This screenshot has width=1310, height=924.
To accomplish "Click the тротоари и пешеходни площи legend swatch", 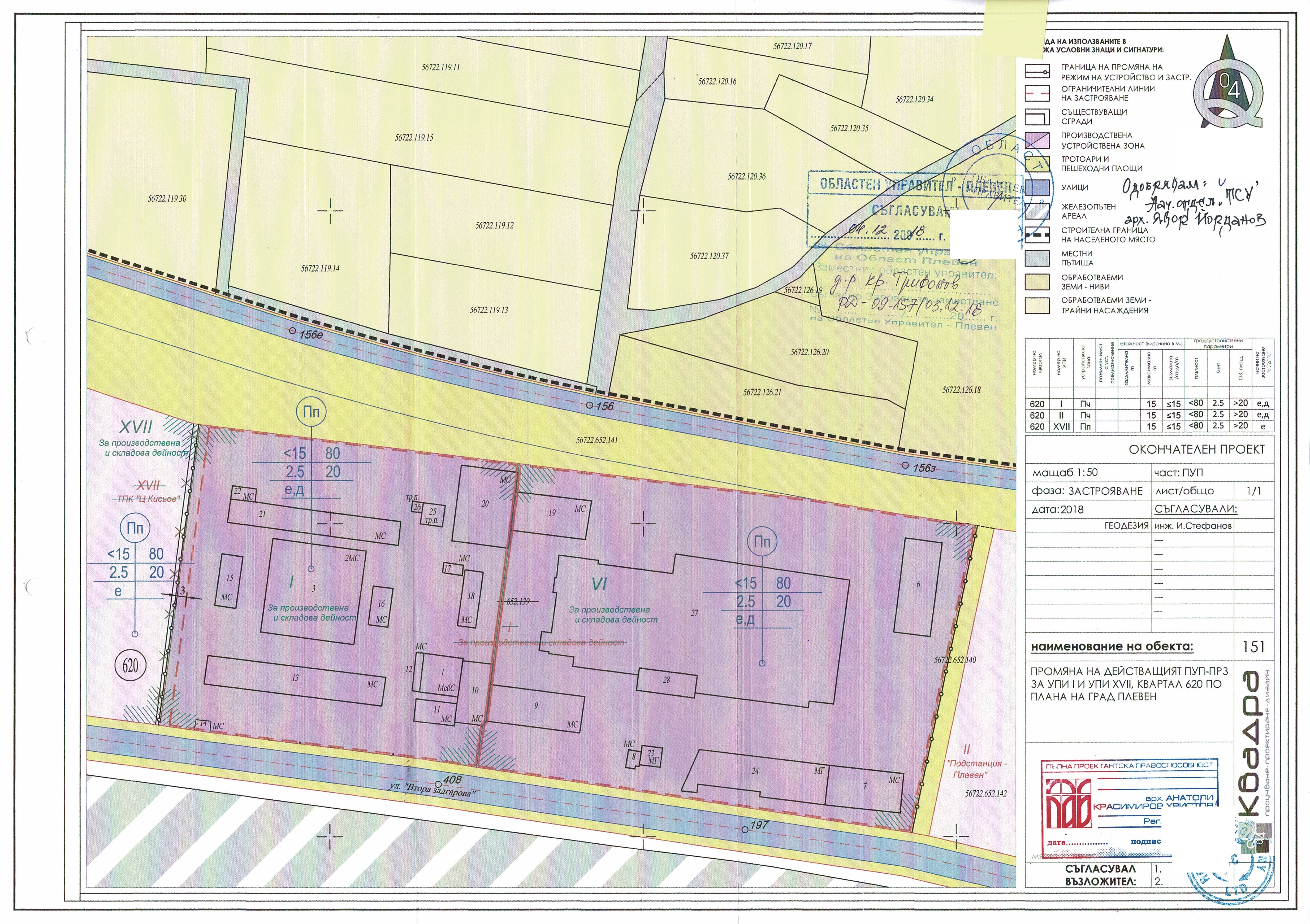I will (1037, 164).
